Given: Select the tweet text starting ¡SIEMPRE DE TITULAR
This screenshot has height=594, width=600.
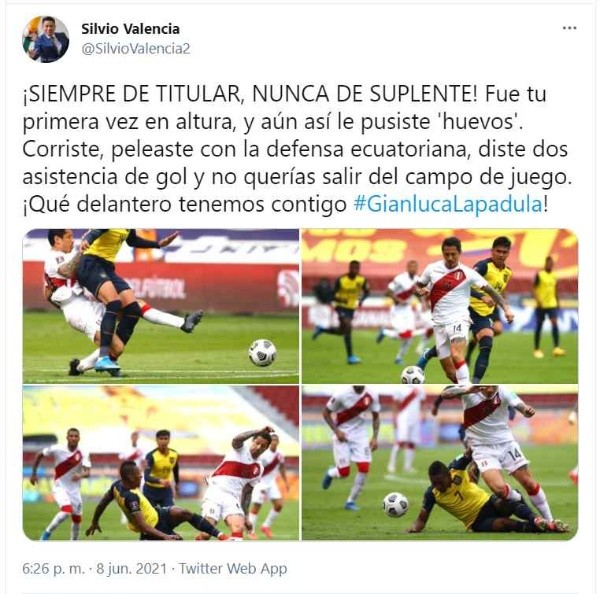Looking at the screenshot, I should (x=297, y=149).
